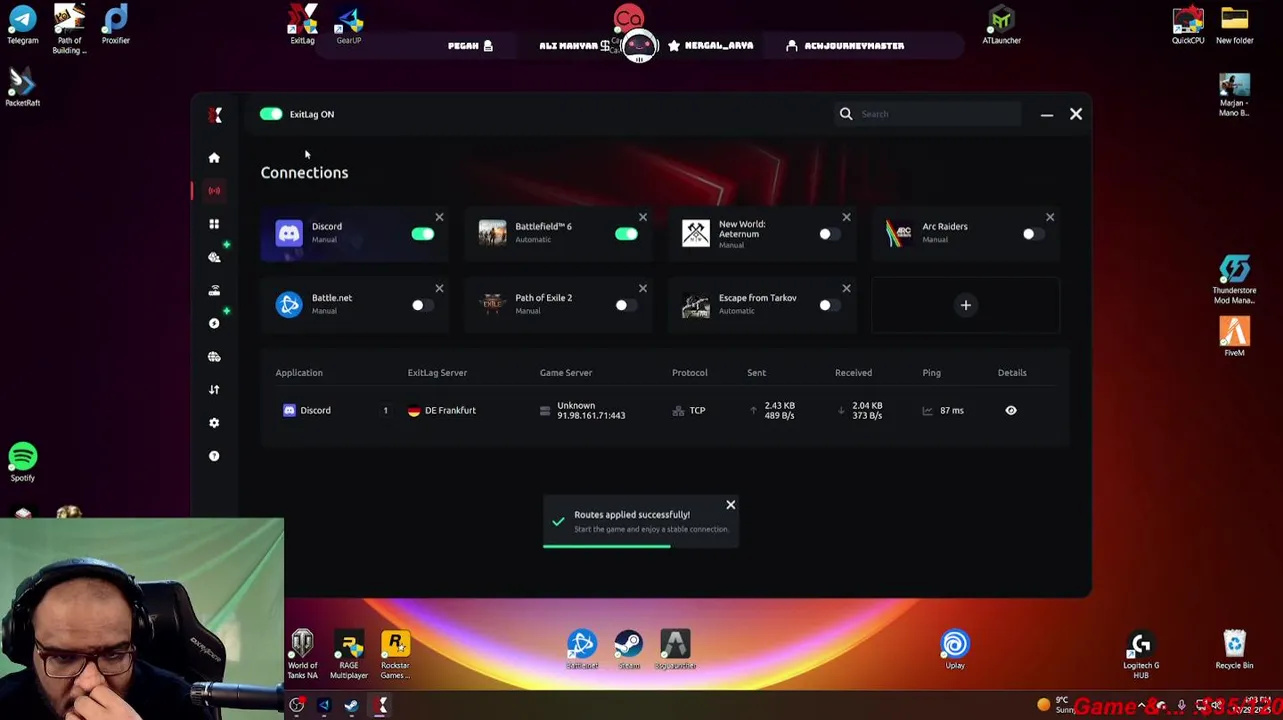Open Rockstar Games desktop shortcut
Image resolution: width=1283 pixels, height=720 pixels.
395,654
